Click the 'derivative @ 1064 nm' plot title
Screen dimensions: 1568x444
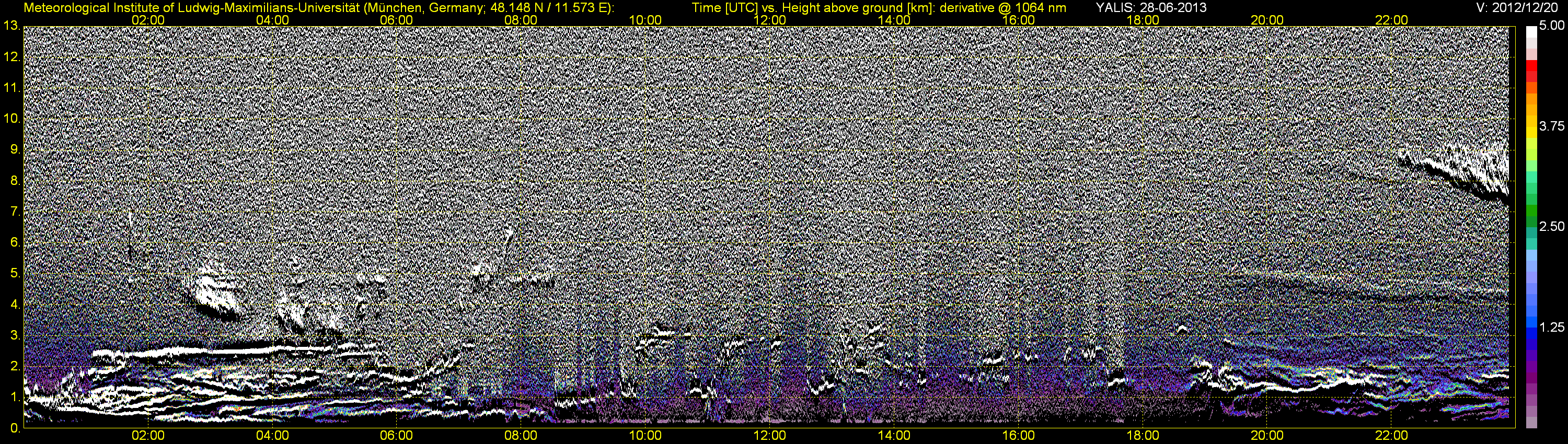tap(1003, 8)
